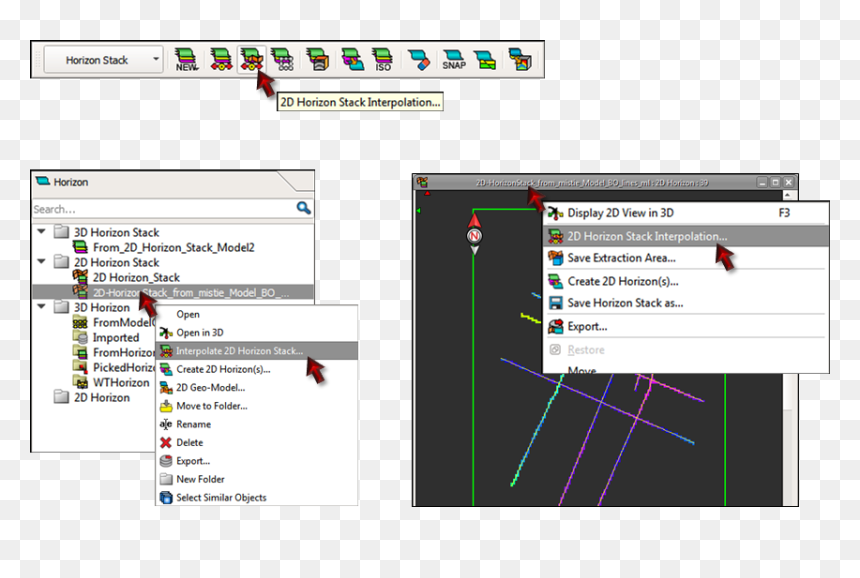
Task: Choose 2D Horizon Stack Interpolation in viewer menu
Action: [x=686, y=236]
